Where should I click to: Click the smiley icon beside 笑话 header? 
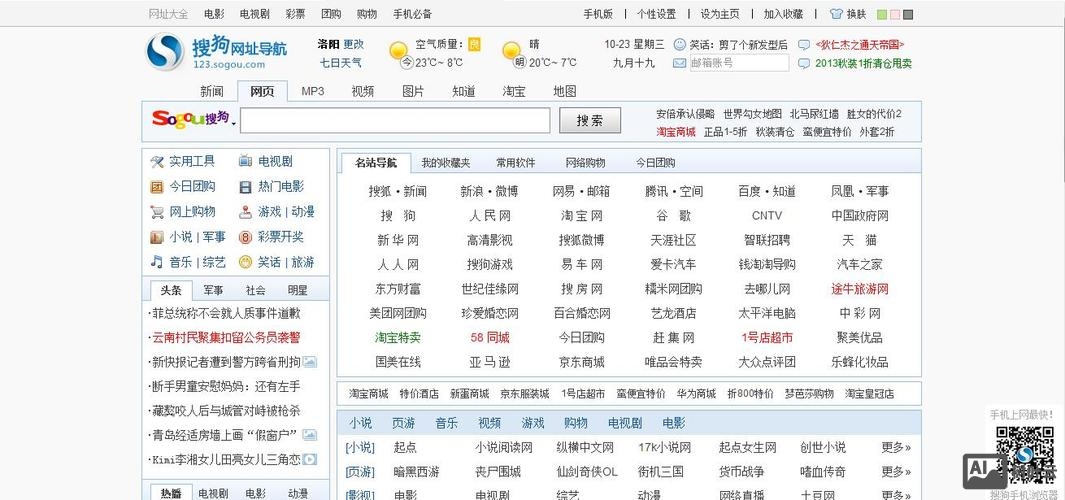pyautogui.click(x=679, y=45)
